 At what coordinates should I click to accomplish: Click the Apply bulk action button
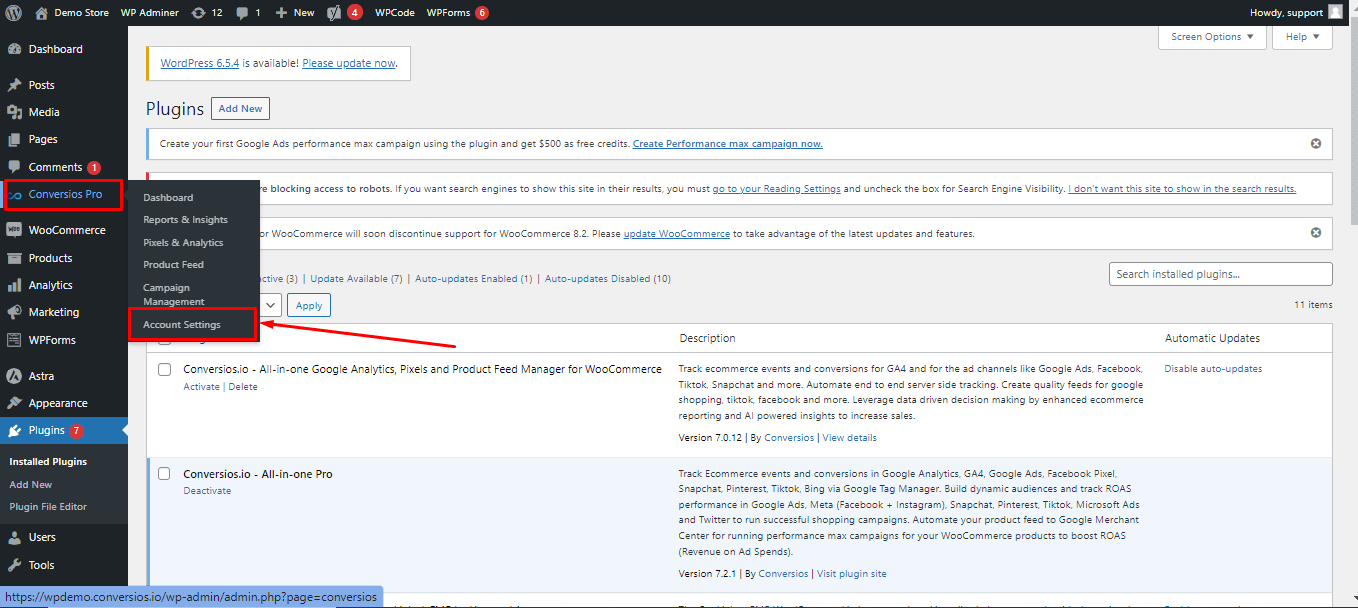309,305
